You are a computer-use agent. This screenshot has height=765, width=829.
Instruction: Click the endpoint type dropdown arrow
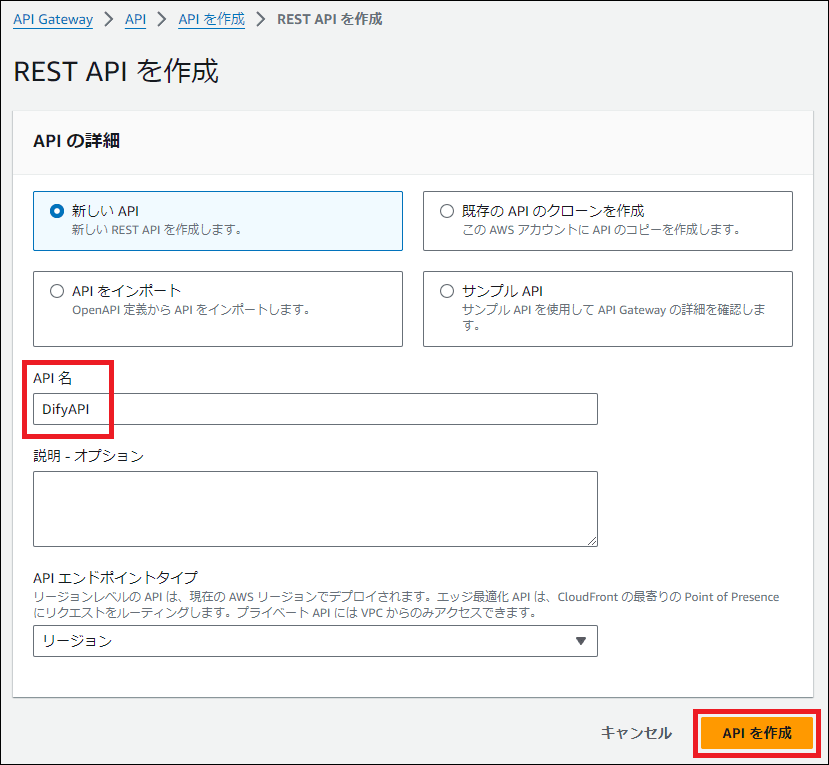tap(581, 641)
